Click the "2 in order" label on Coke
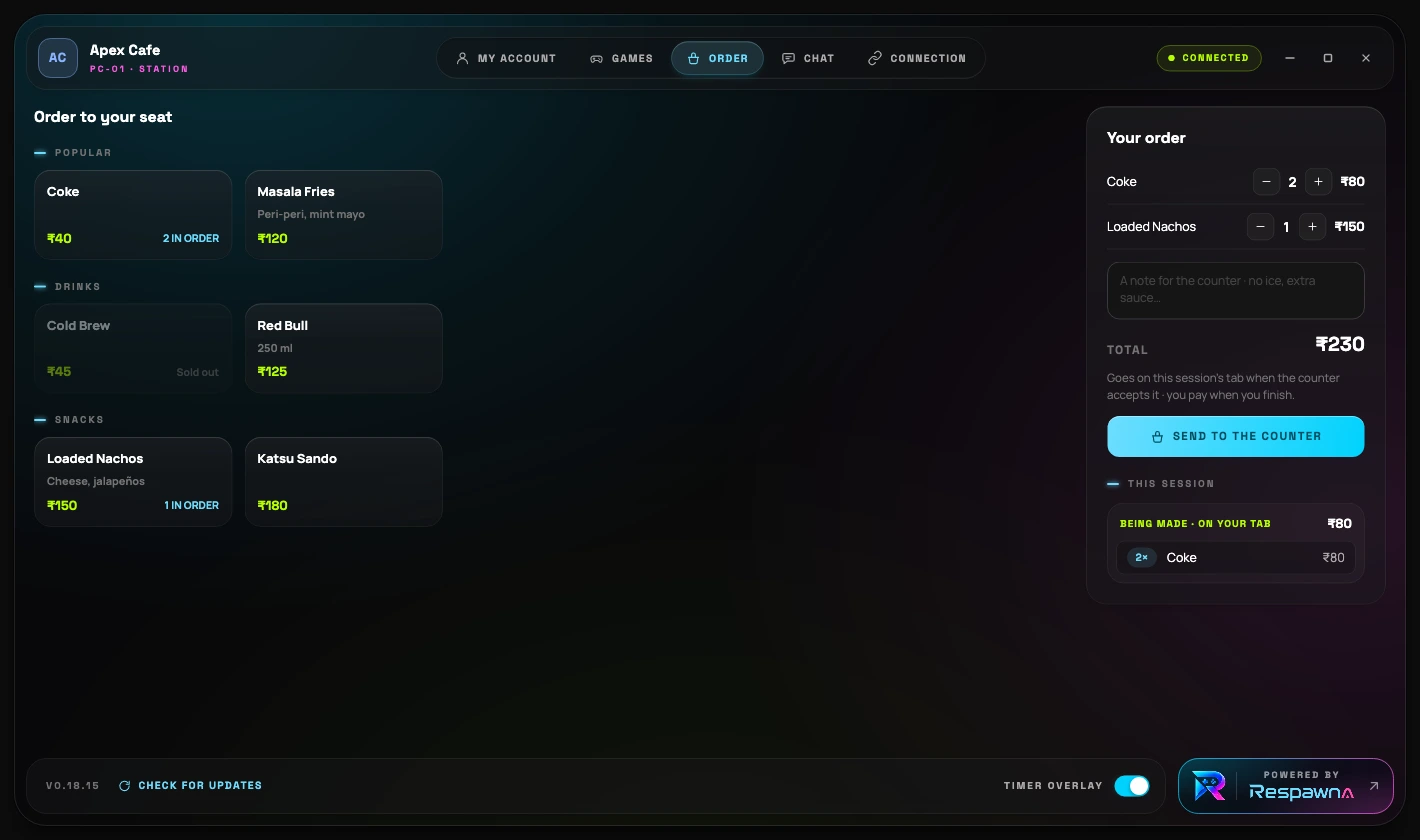The height and width of the screenshot is (840, 1420). [191, 239]
